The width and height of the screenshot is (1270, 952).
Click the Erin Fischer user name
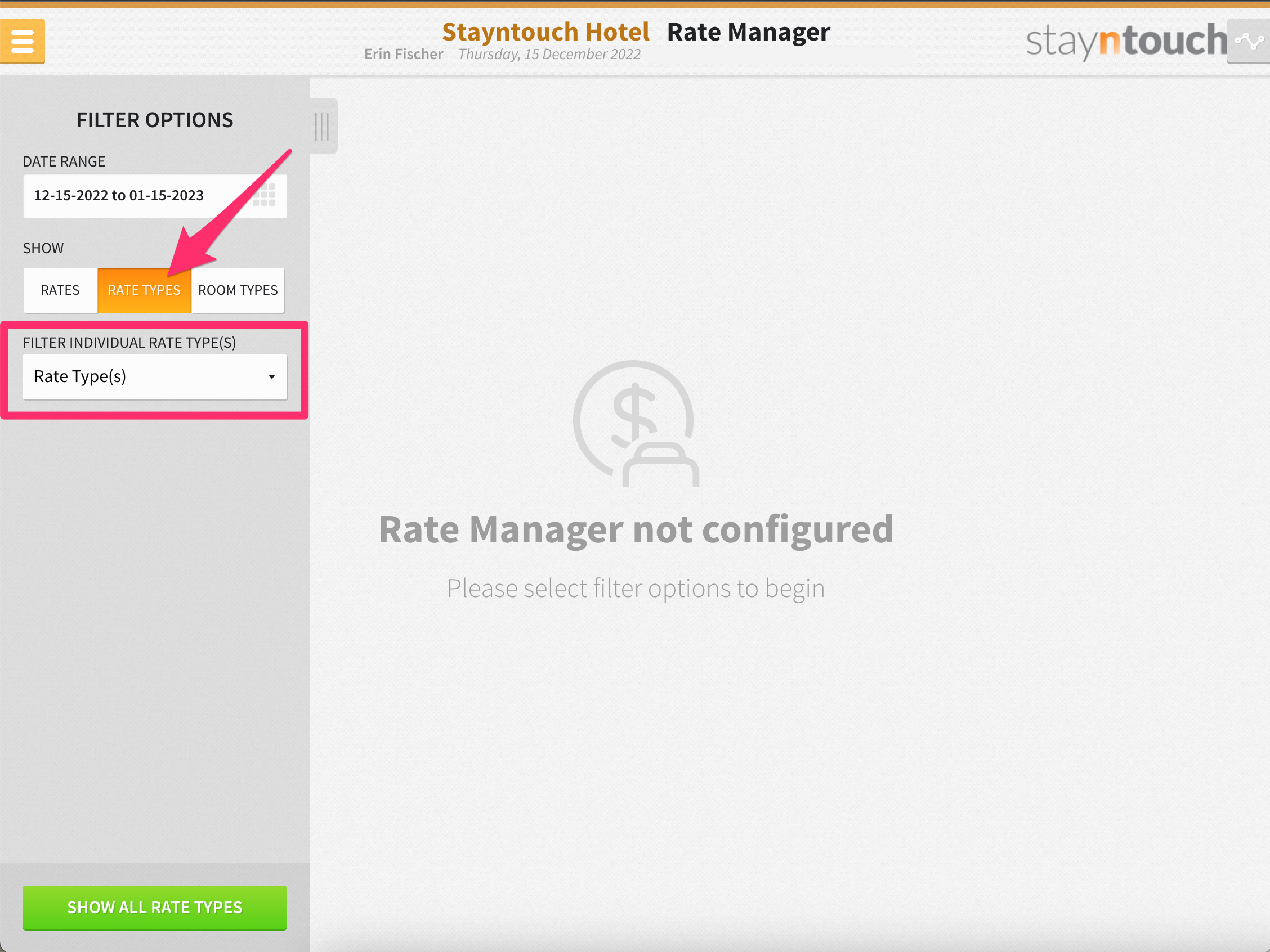[404, 54]
